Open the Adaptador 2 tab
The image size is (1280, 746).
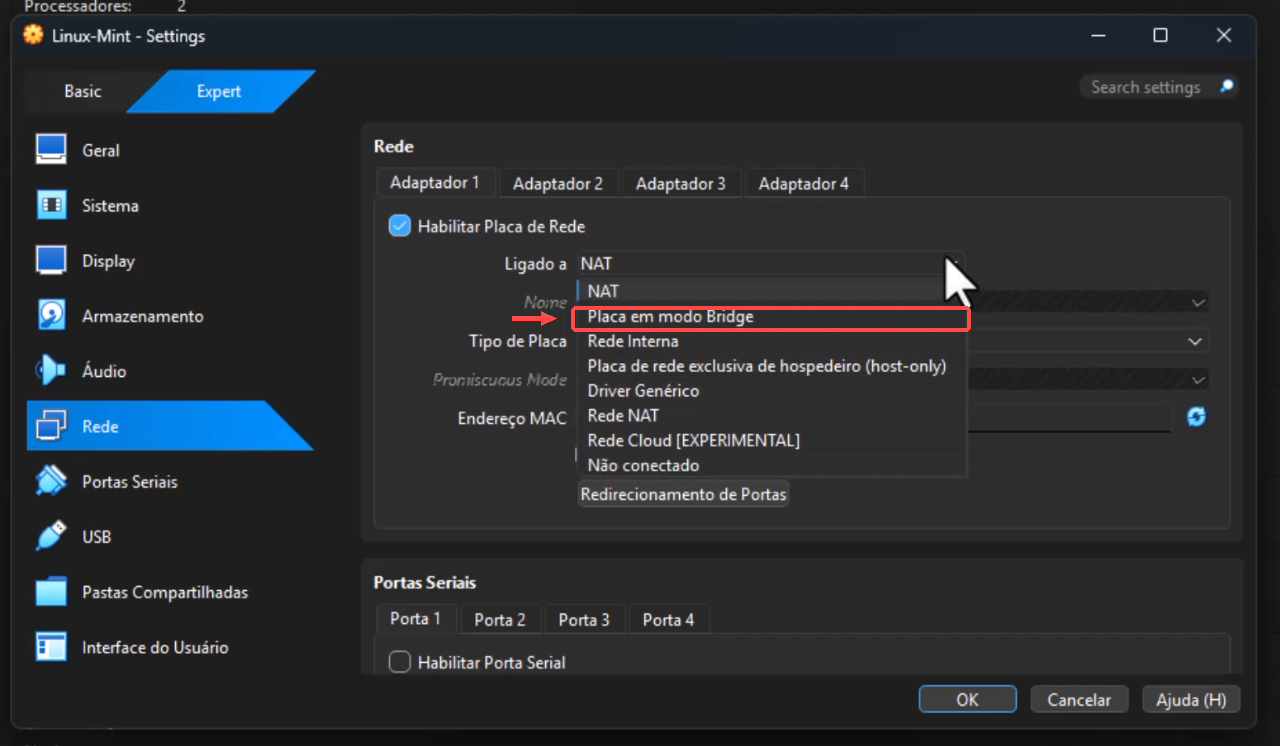click(x=558, y=183)
